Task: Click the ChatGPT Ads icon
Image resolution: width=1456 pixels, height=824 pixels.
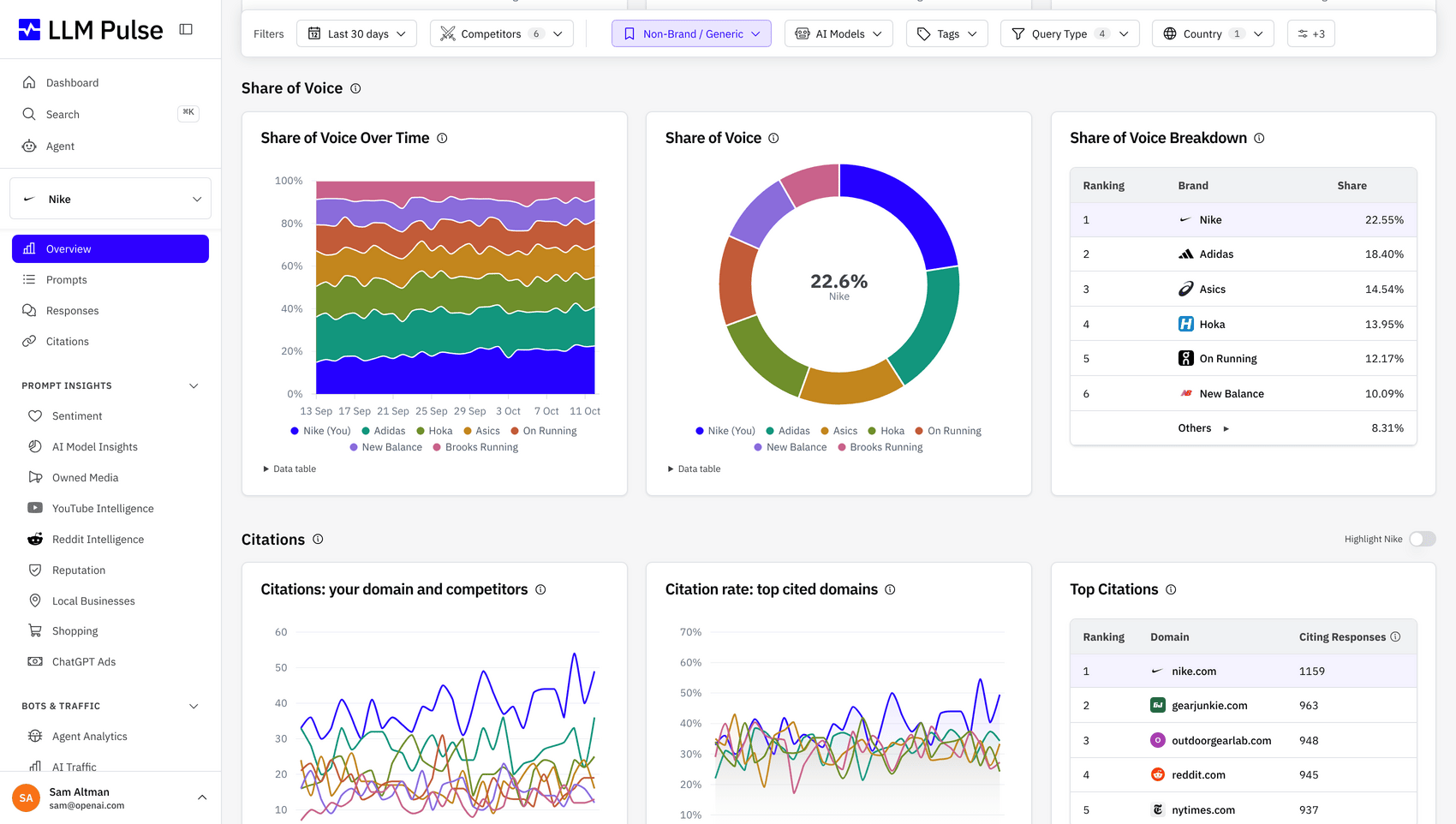Action: [35, 662]
